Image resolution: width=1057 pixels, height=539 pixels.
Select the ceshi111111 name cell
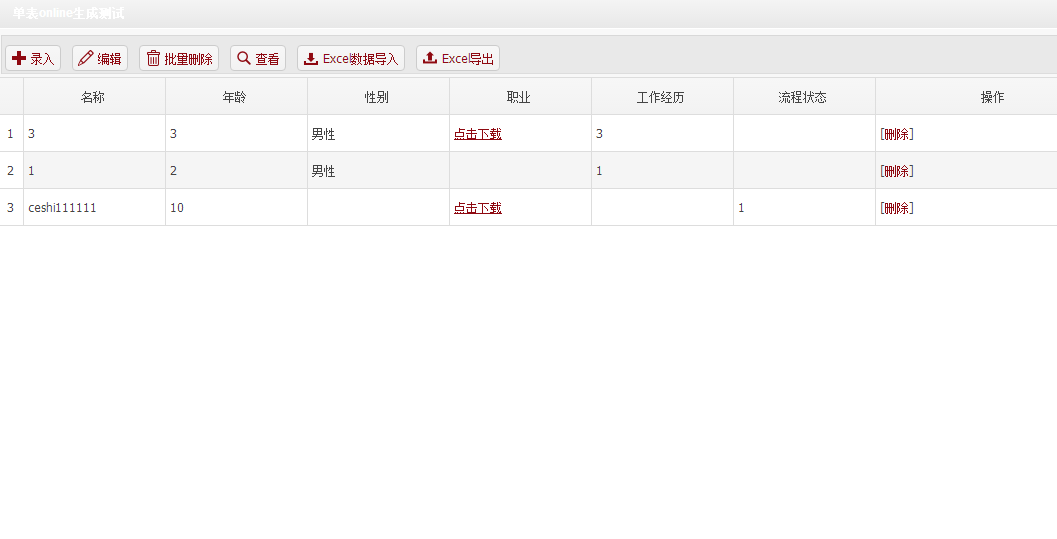coord(62,208)
